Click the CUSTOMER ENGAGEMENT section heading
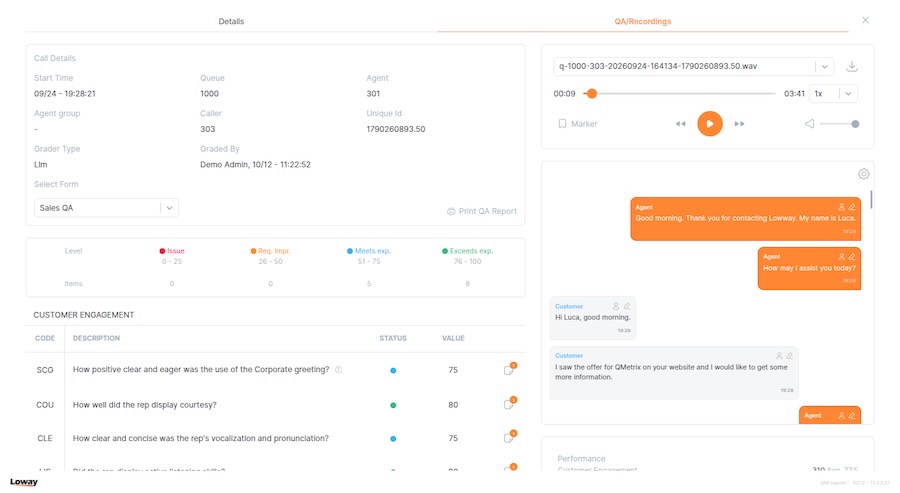Screen dimensions: 900x493 (x=84, y=315)
